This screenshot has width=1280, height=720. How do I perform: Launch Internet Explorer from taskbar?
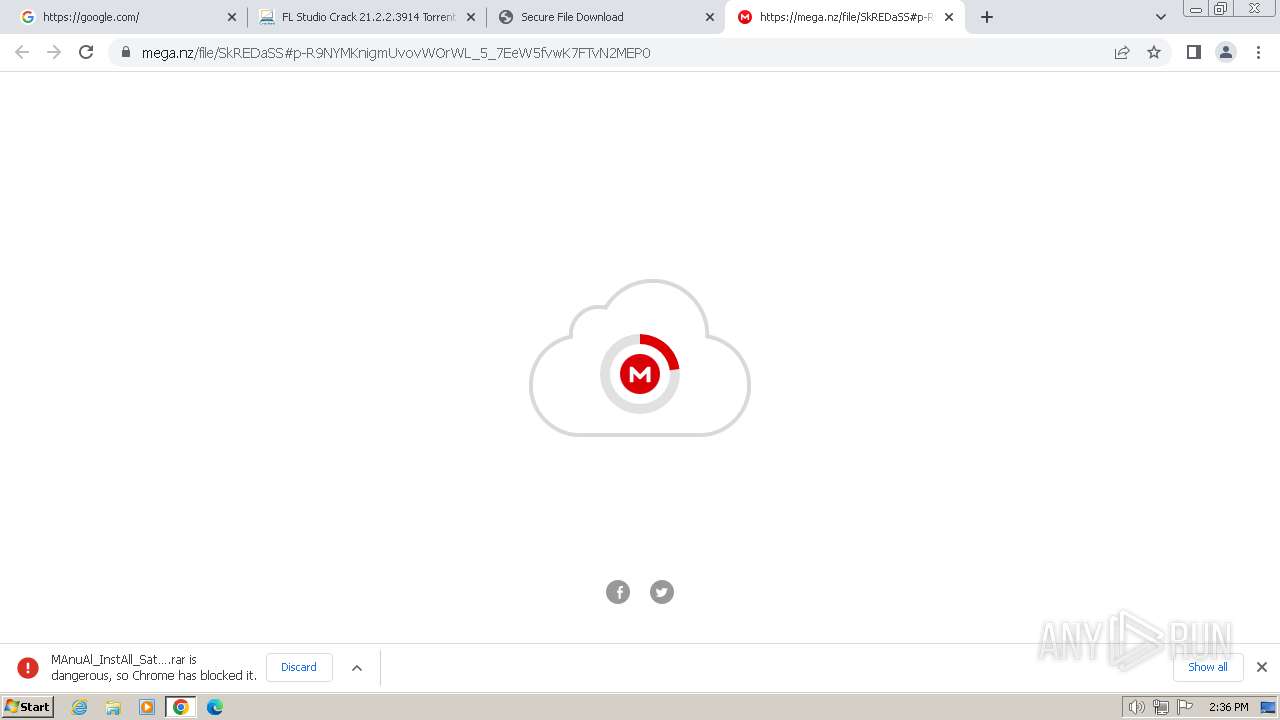click(80, 707)
